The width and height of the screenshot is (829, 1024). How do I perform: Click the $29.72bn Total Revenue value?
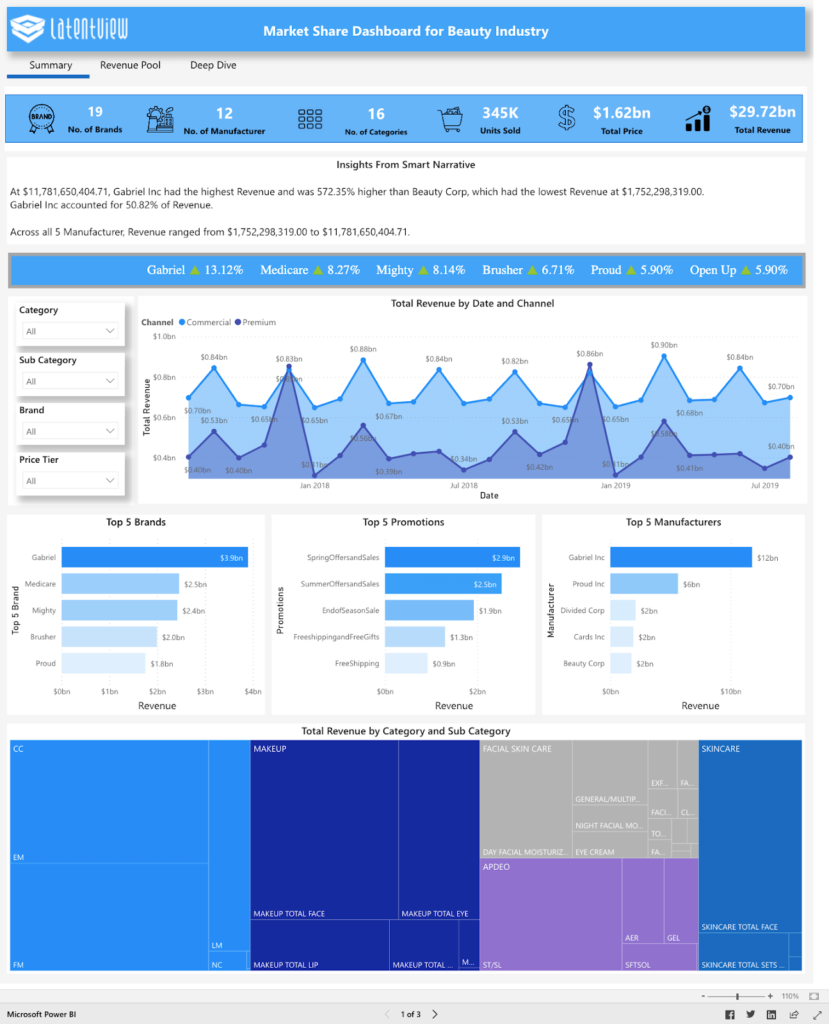[x=762, y=112]
